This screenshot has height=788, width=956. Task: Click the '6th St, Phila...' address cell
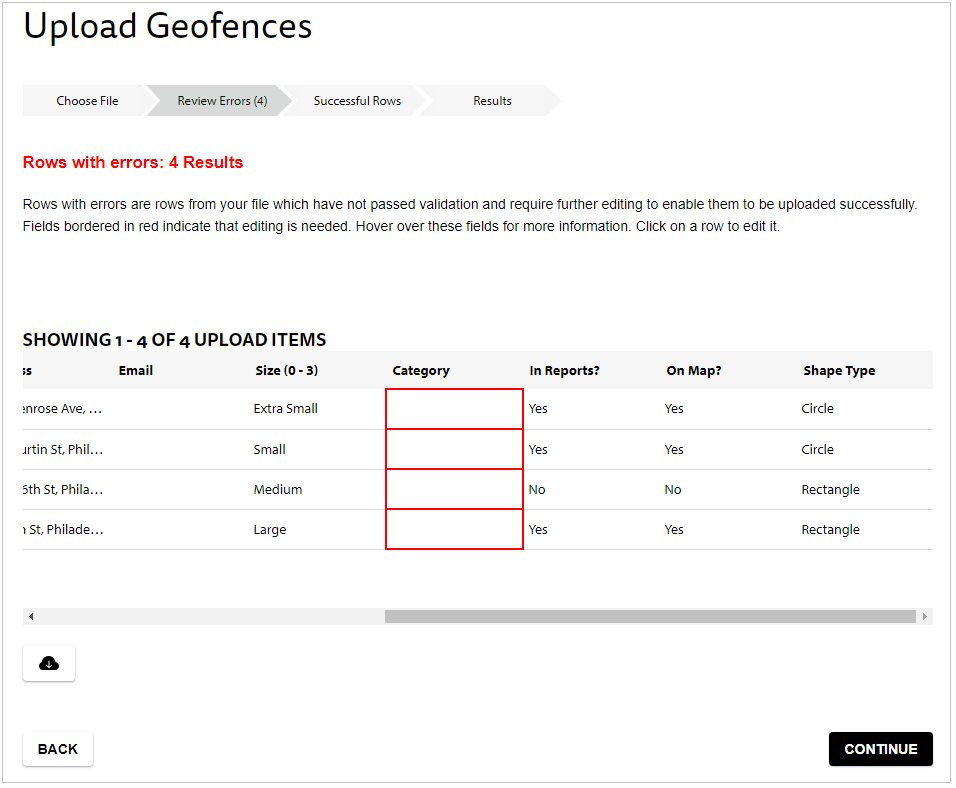(63, 489)
